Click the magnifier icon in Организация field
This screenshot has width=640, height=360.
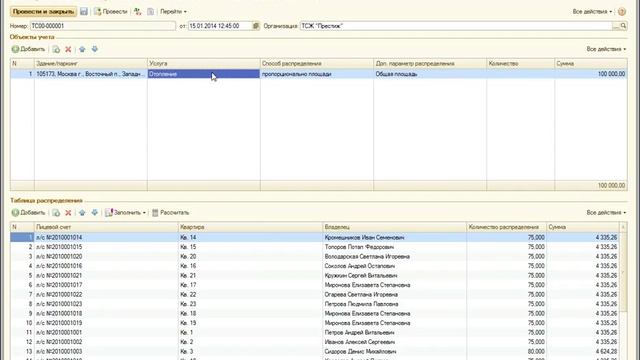pos(623,26)
